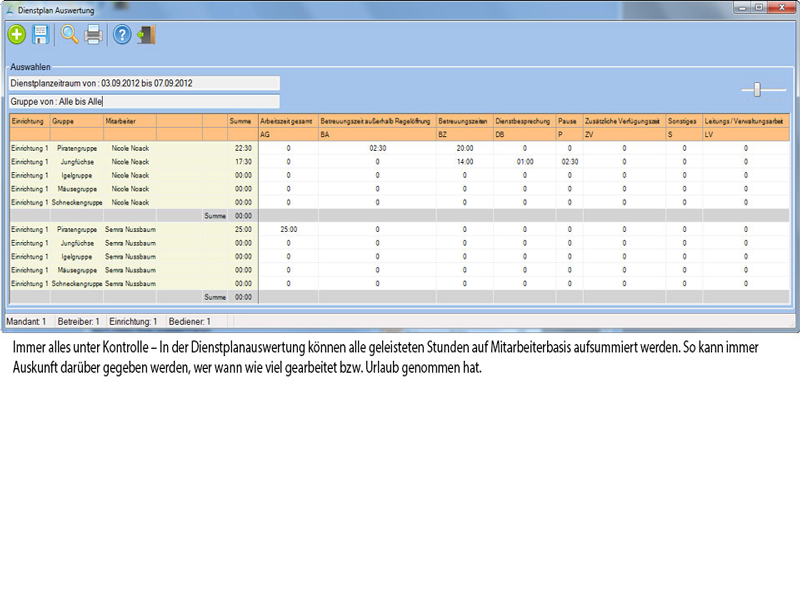
Task: Sort by the Einrichtung column header
Action: pos(28,120)
